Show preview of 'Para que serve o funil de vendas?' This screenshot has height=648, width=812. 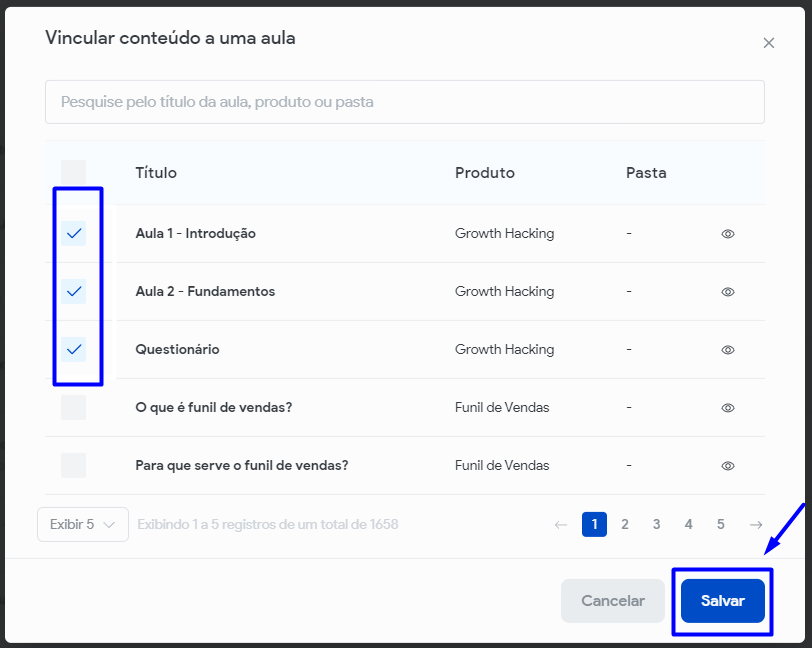pos(728,466)
